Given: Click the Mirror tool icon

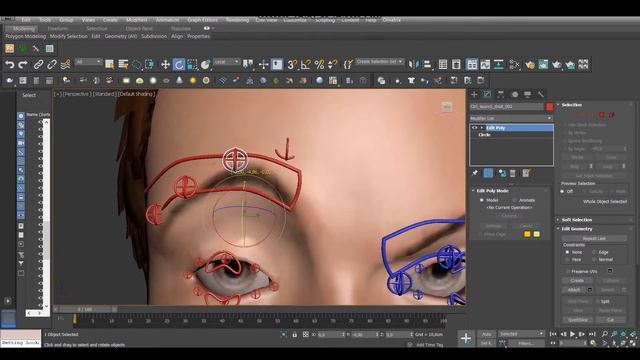Looking at the screenshot, I should (413, 64).
